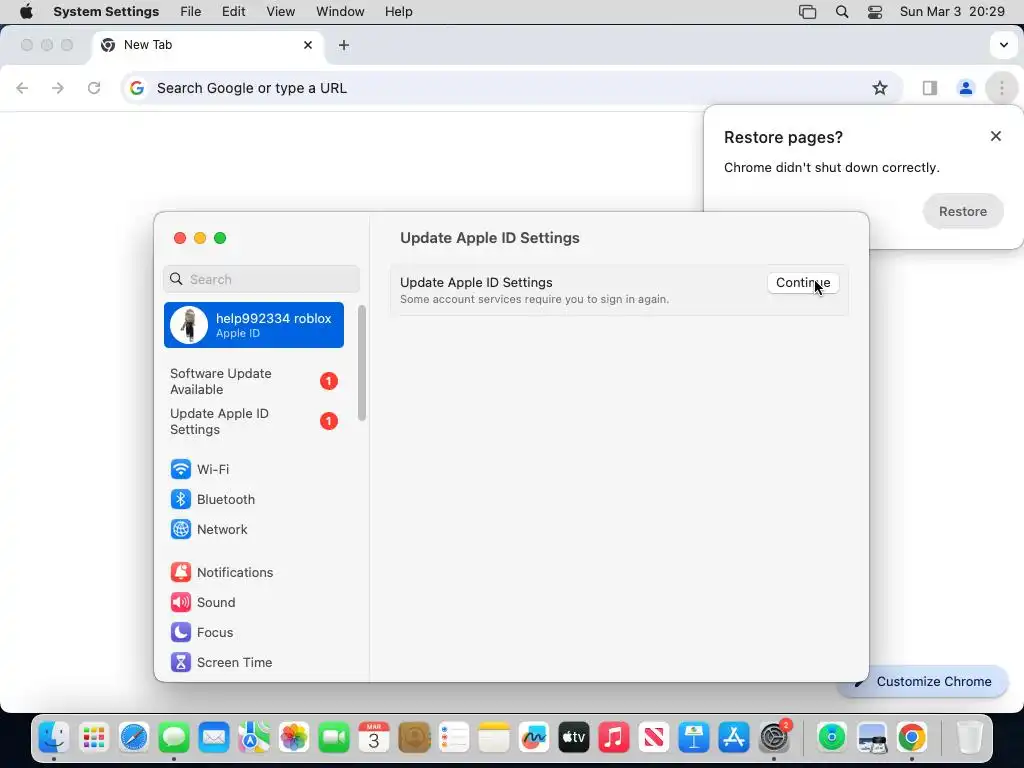Image resolution: width=1024 pixels, height=768 pixels.
Task: Open Apple TV from the Dock
Action: 573,738
